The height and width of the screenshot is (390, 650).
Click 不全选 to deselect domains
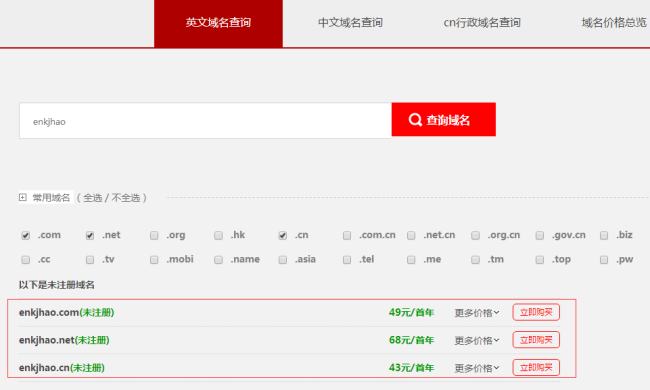(x=126, y=198)
